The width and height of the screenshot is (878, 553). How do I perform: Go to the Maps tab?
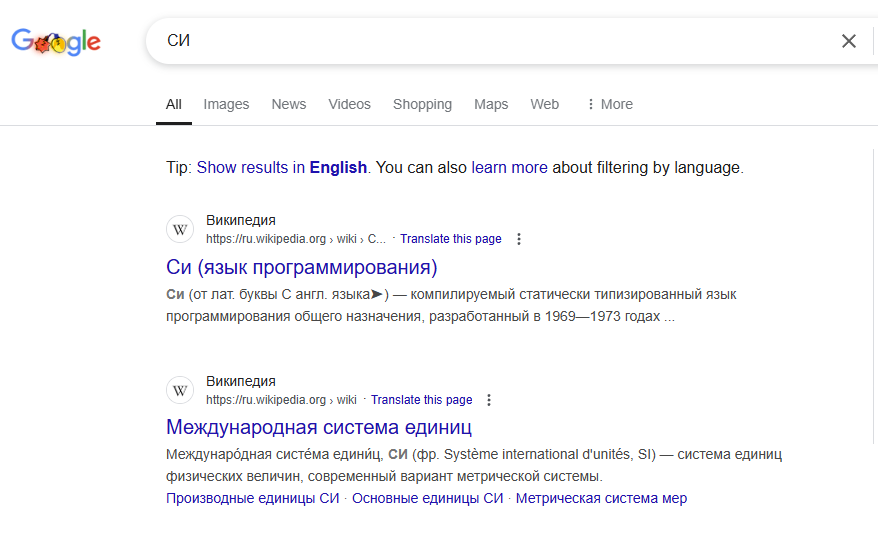[x=491, y=104]
